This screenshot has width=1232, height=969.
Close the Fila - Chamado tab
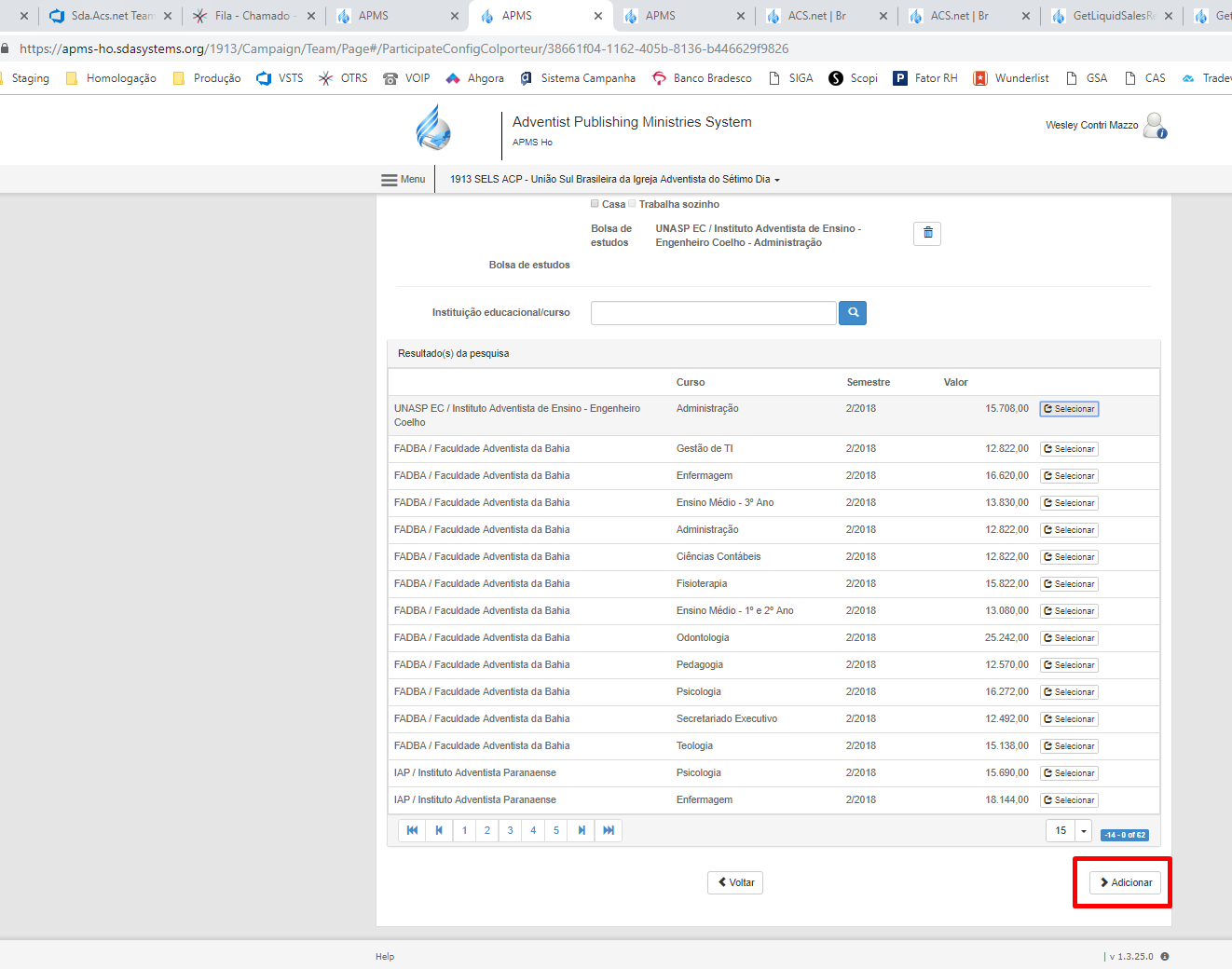pyautogui.click(x=311, y=16)
